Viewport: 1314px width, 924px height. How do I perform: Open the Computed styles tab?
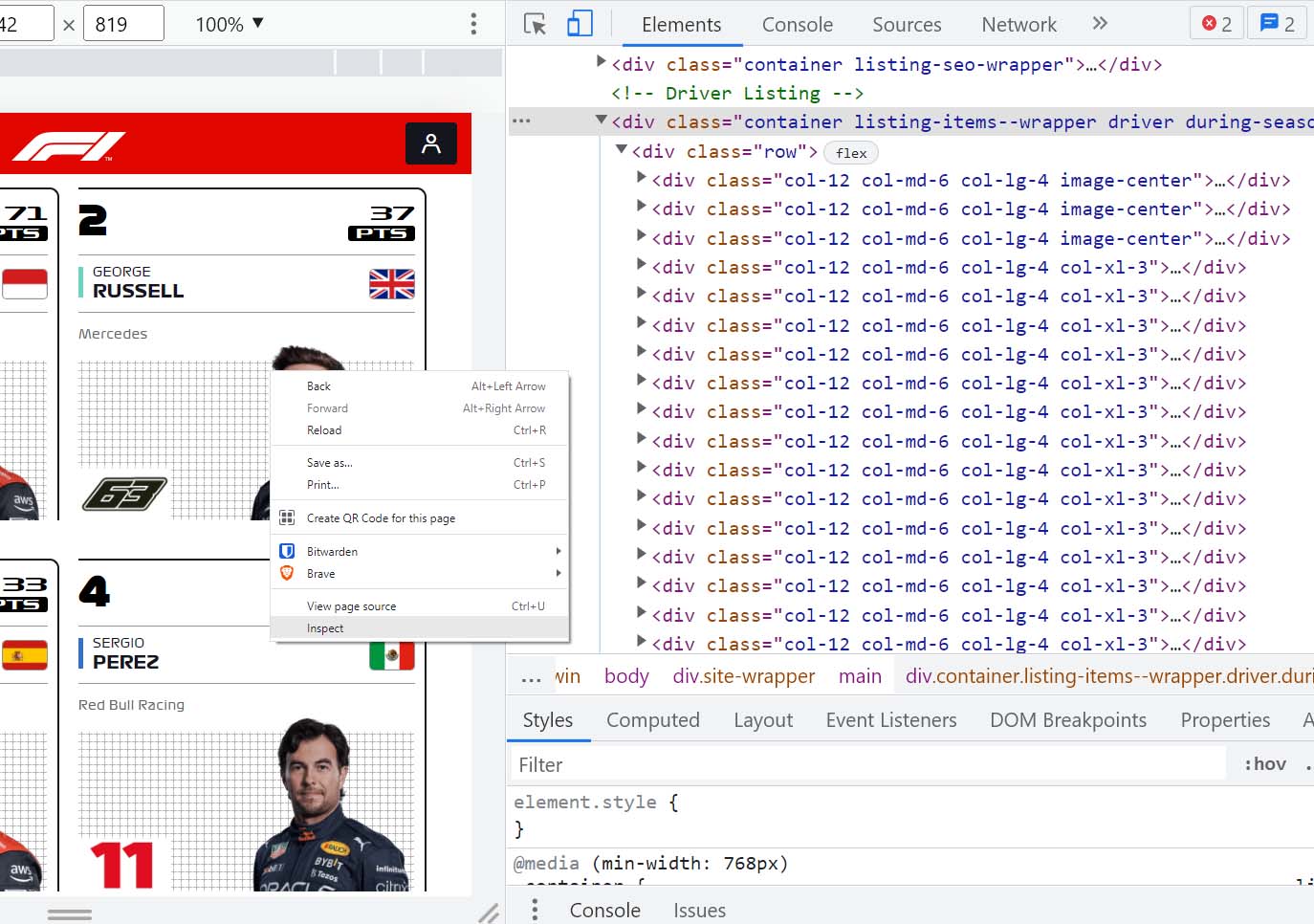coord(652,720)
